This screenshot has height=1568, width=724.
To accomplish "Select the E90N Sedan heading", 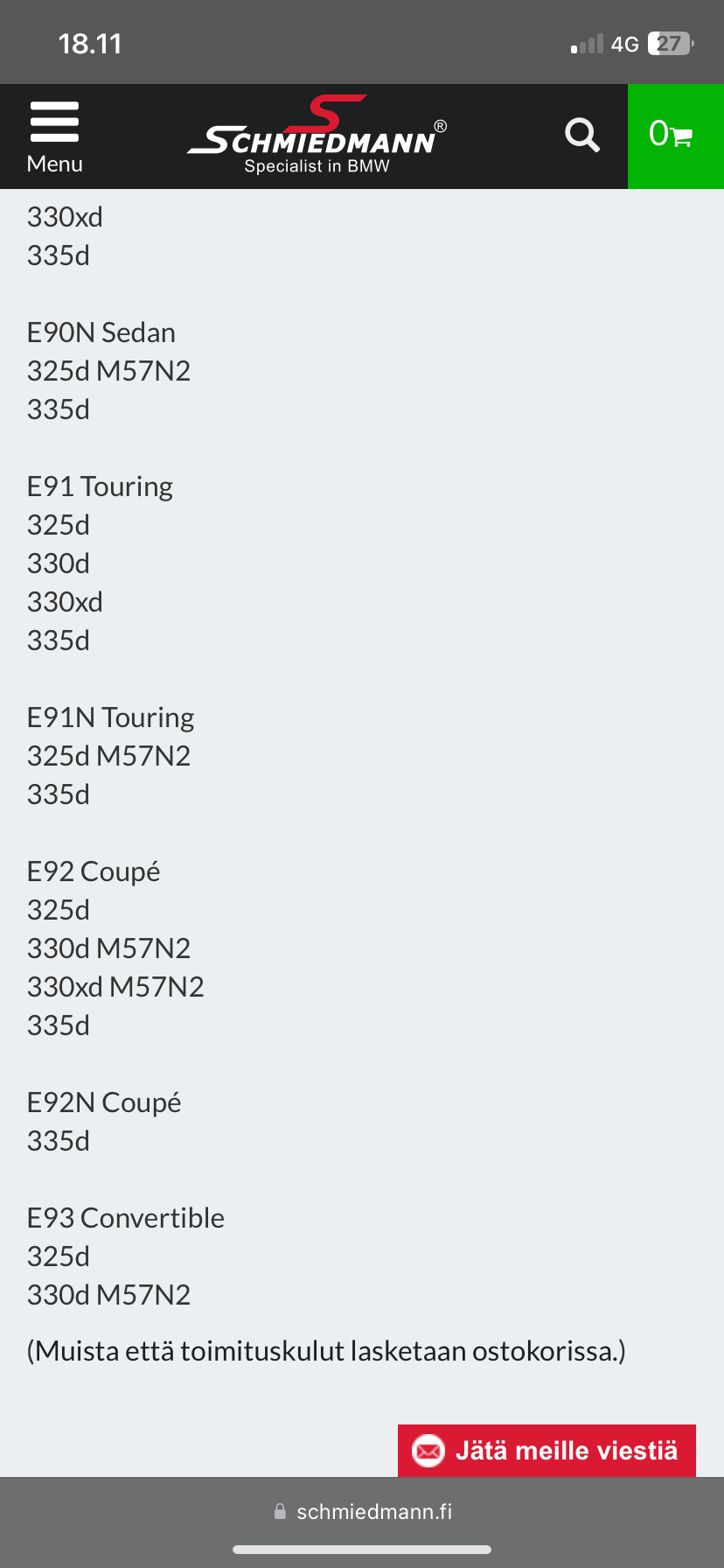I will (101, 332).
